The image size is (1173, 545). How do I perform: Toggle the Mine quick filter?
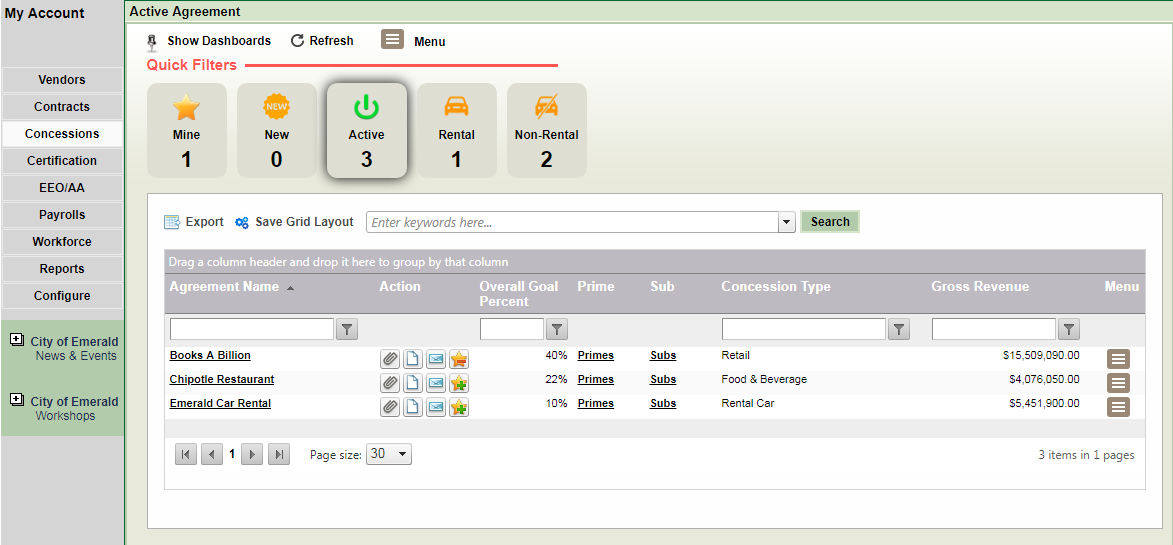(187, 130)
